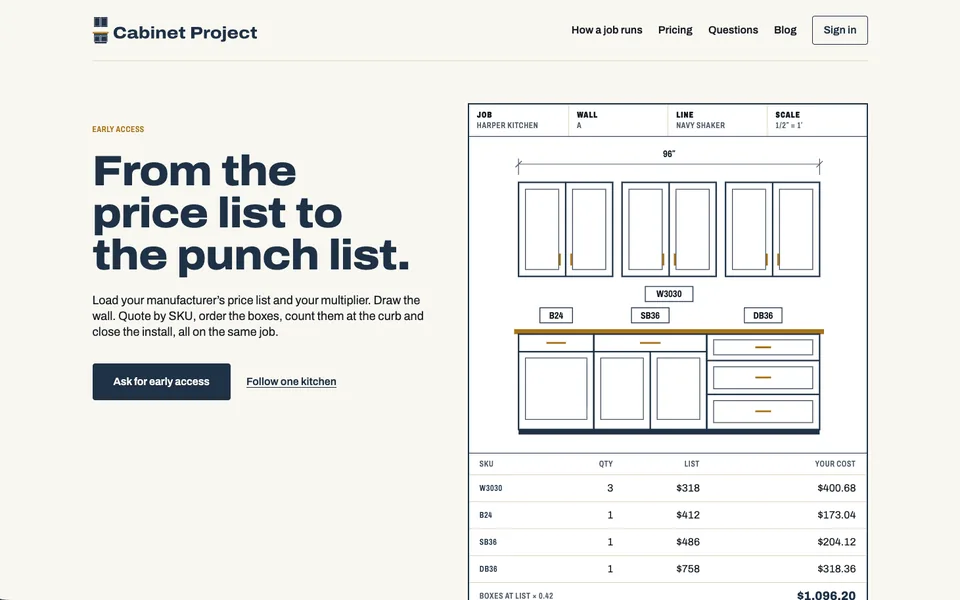Viewport: 960px width, 600px height.
Task: Open the How a job runs page
Action: point(607,30)
